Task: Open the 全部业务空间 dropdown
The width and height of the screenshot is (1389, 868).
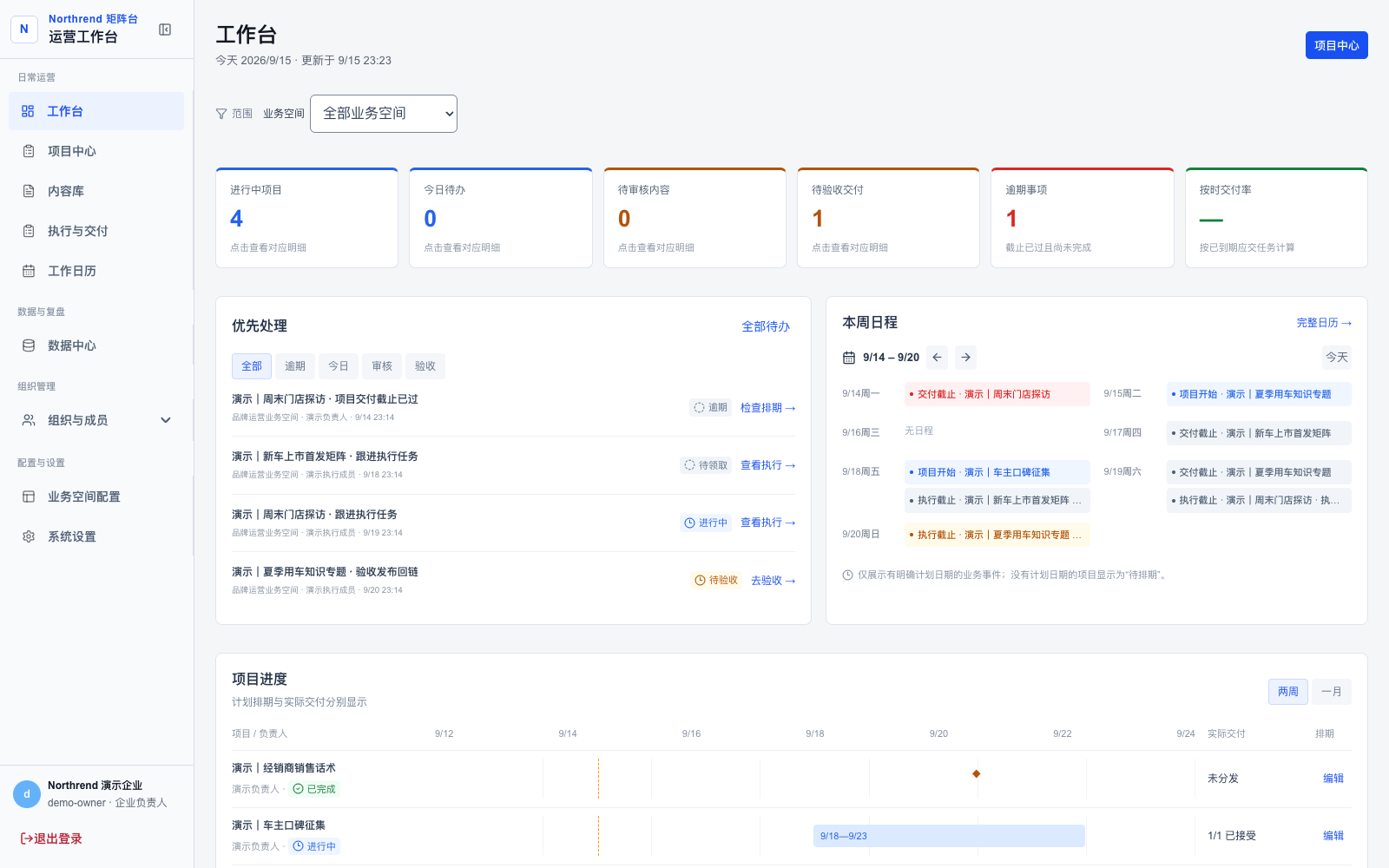Action: tap(384, 114)
